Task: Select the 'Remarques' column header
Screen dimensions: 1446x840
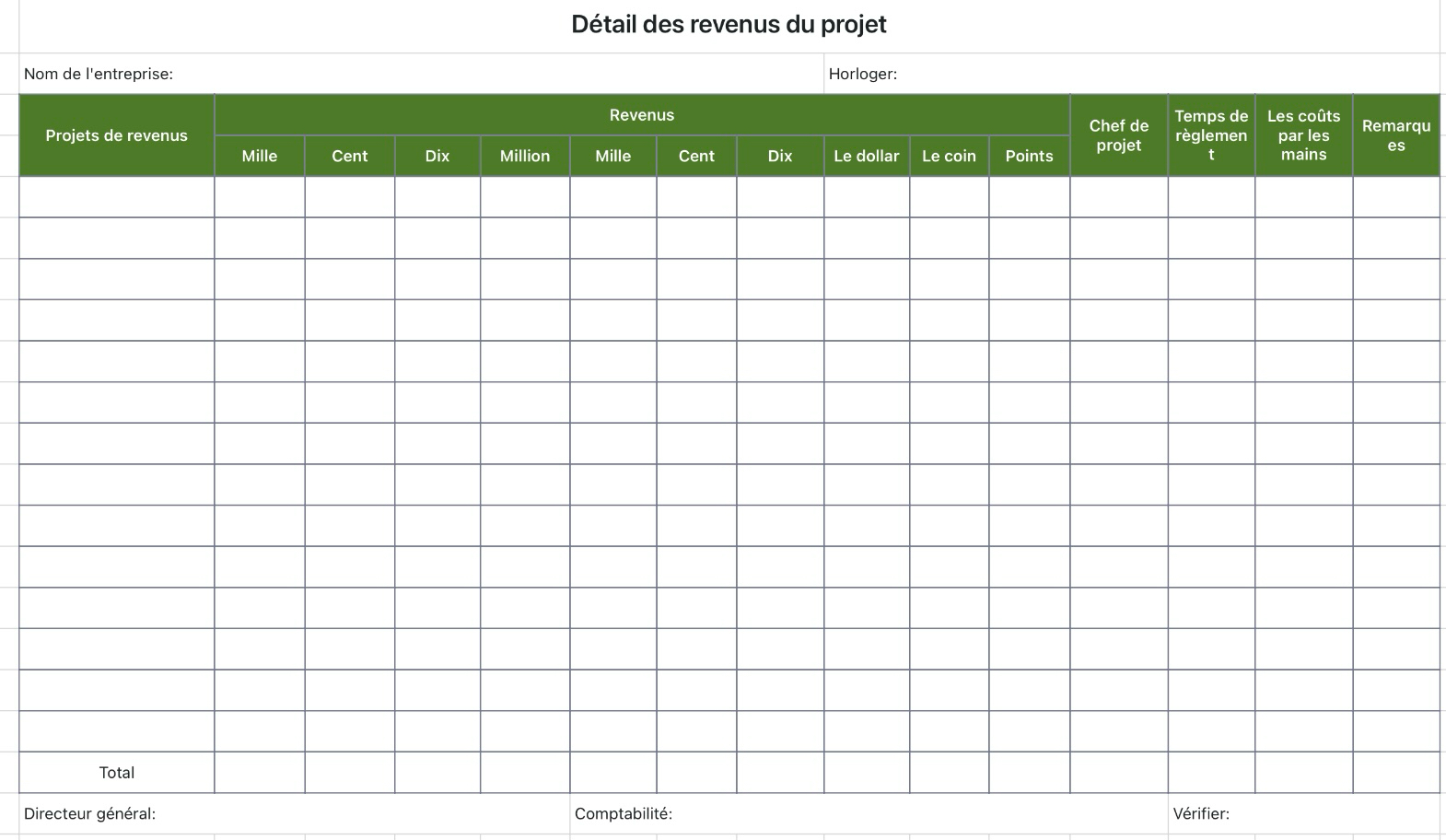Action: point(1396,135)
